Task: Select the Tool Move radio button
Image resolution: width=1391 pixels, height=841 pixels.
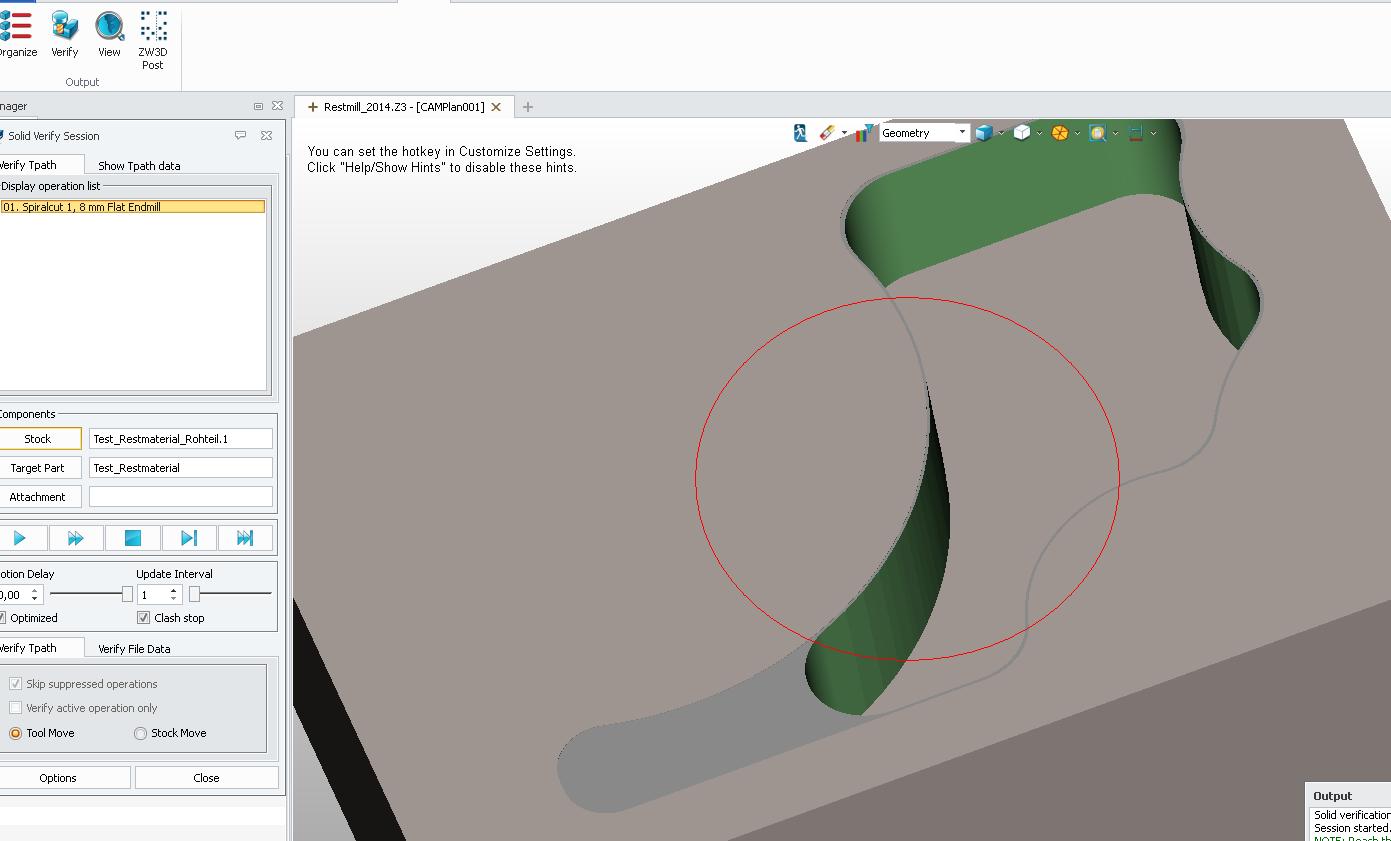Action: (x=15, y=733)
